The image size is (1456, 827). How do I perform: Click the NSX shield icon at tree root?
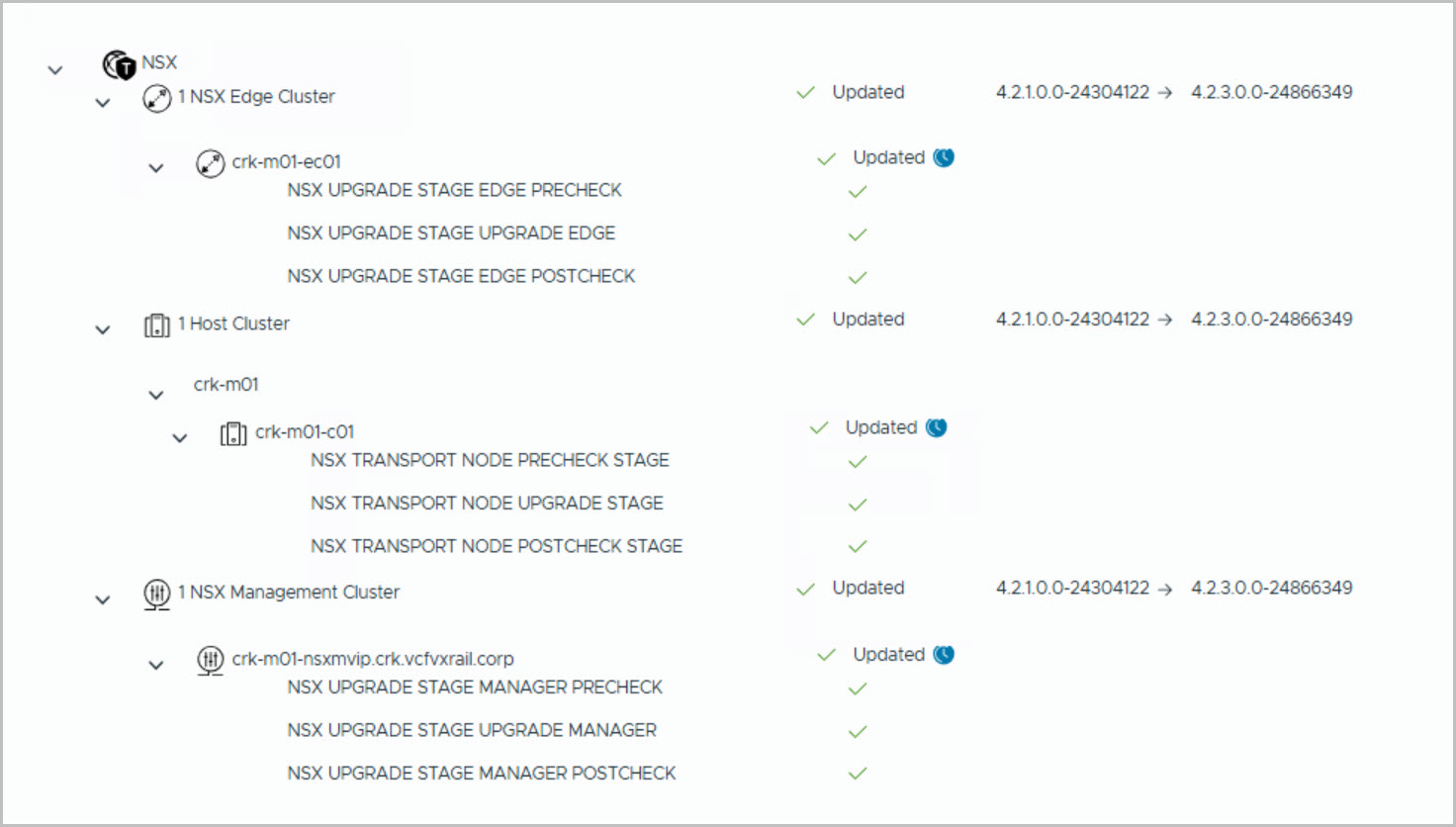pos(119,65)
